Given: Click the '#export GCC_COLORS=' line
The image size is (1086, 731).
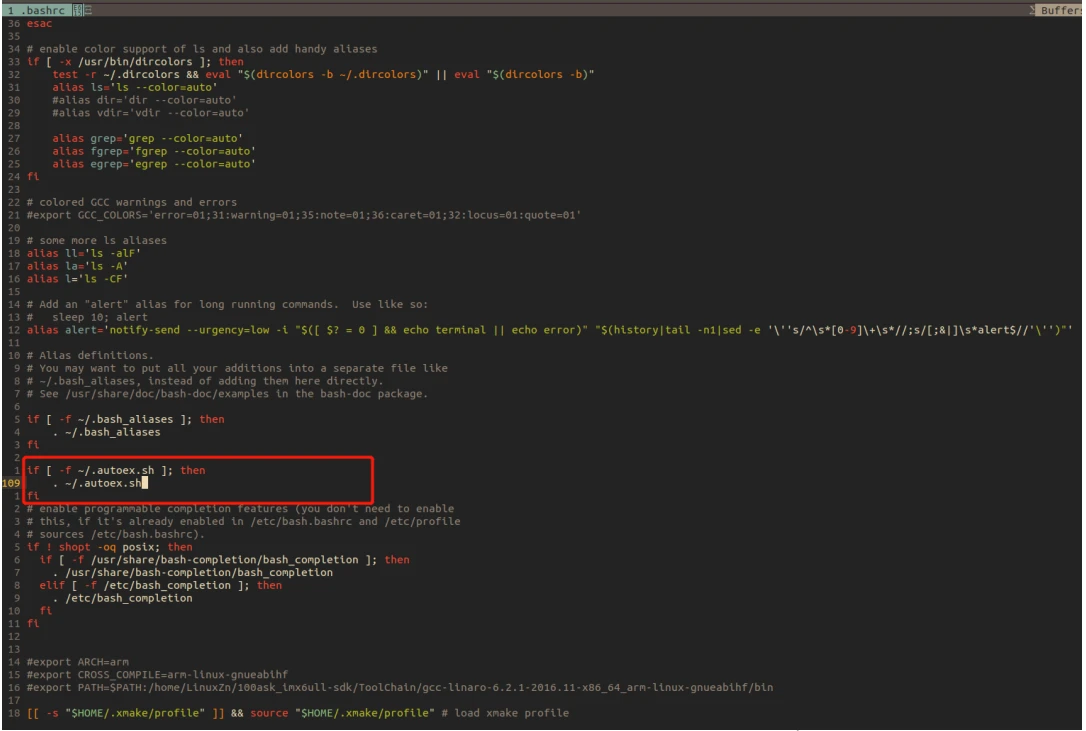Looking at the screenshot, I should click(x=303, y=215).
